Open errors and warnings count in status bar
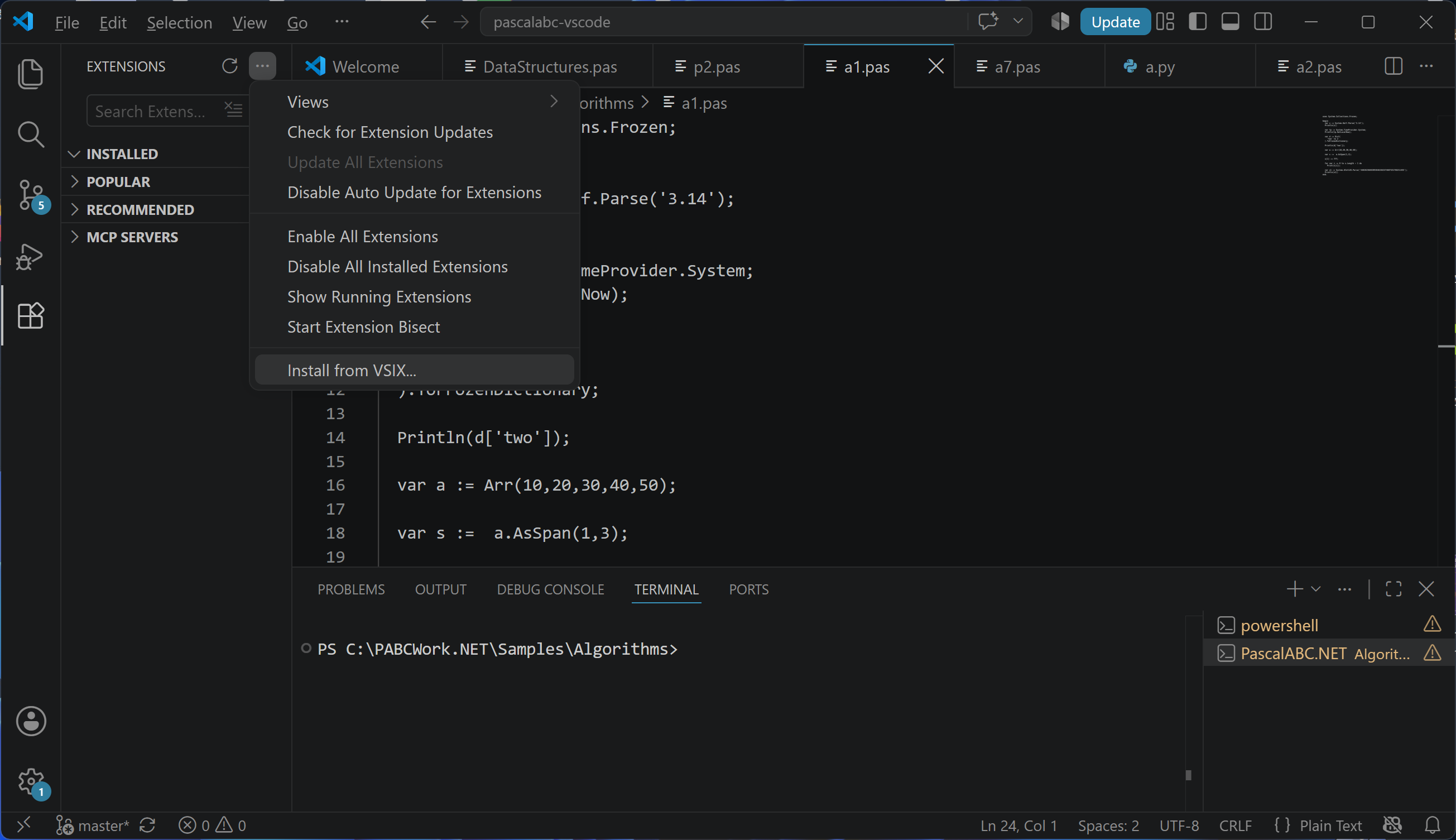1456x840 pixels. coord(212,825)
